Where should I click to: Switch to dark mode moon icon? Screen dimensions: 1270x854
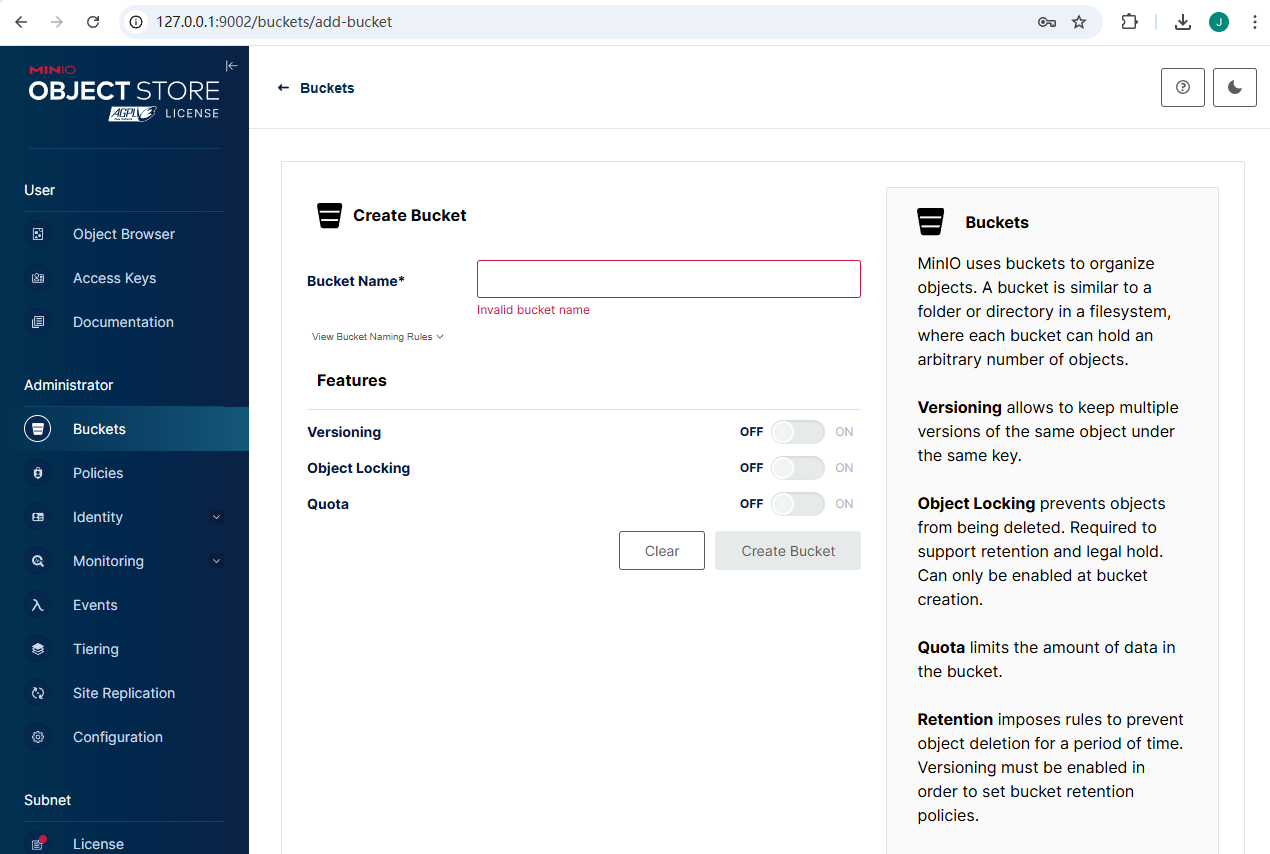click(x=1235, y=88)
